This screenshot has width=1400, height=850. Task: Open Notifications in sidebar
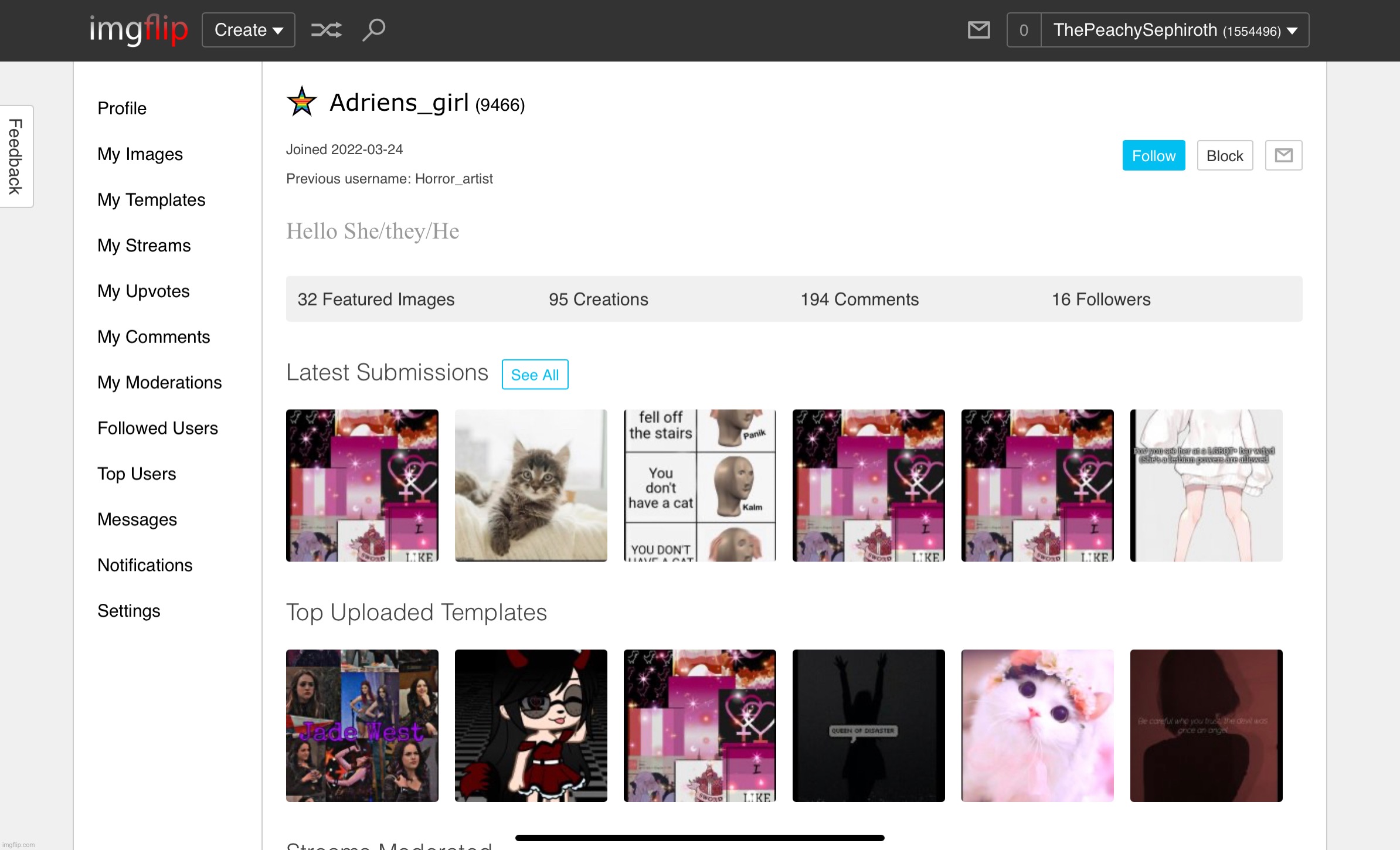click(x=145, y=566)
